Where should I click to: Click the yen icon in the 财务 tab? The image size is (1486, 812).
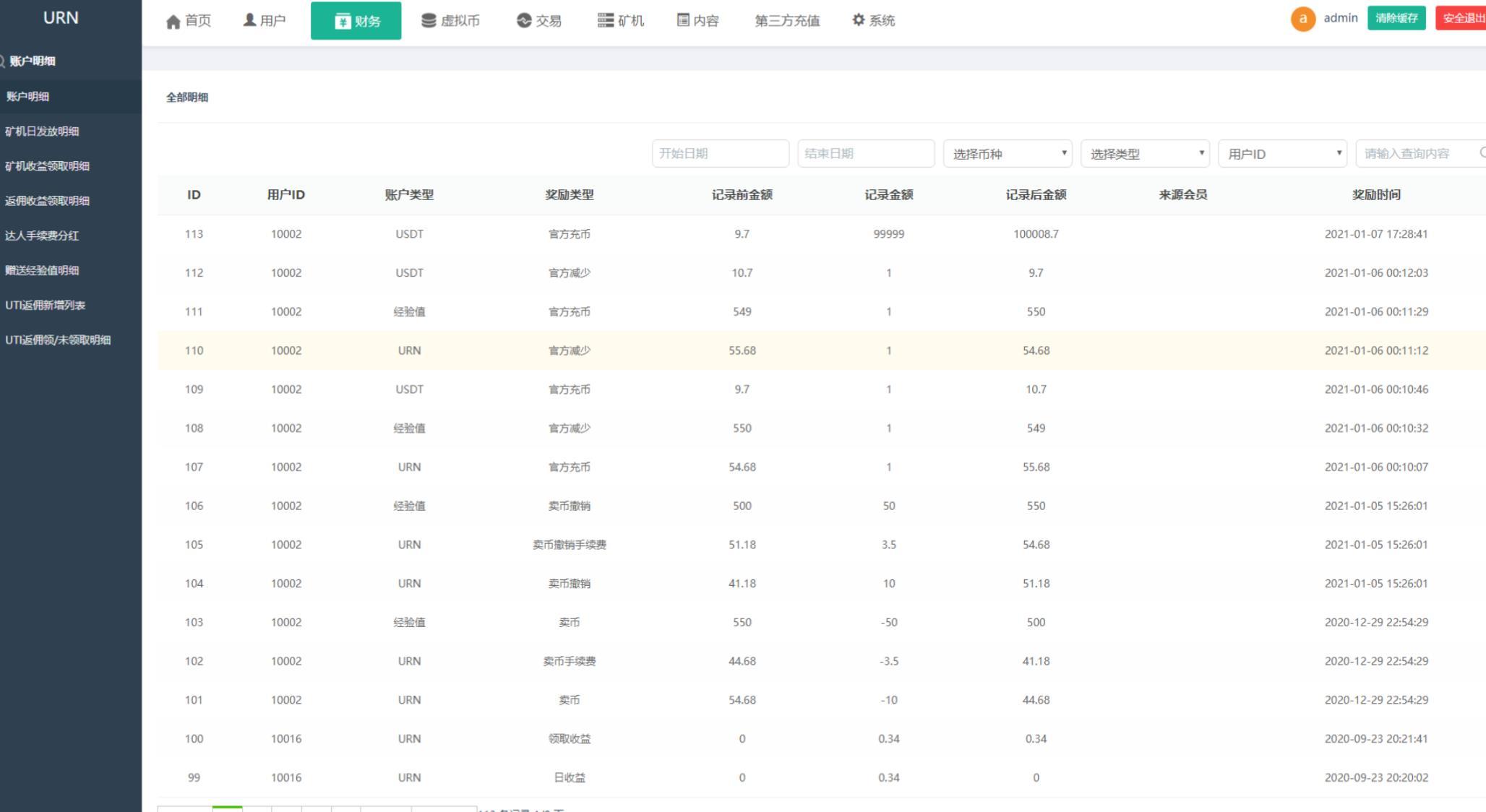coord(343,22)
